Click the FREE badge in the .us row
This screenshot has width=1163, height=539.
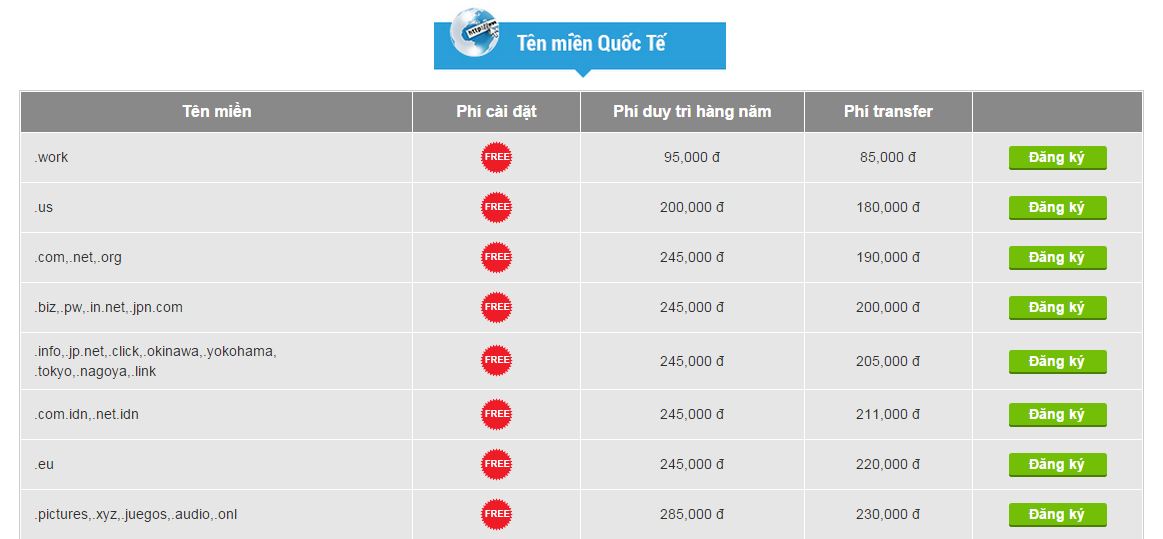pyautogui.click(x=496, y=207)
